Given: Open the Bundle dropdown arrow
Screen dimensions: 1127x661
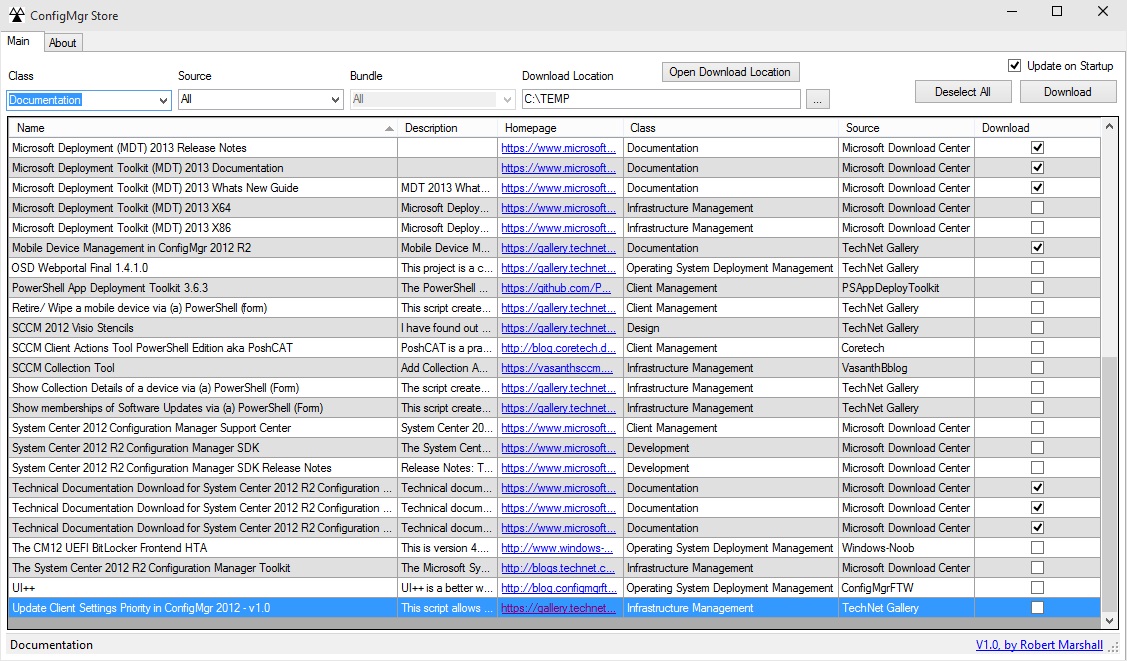Looking at the screenshot, I should point(507,100).
